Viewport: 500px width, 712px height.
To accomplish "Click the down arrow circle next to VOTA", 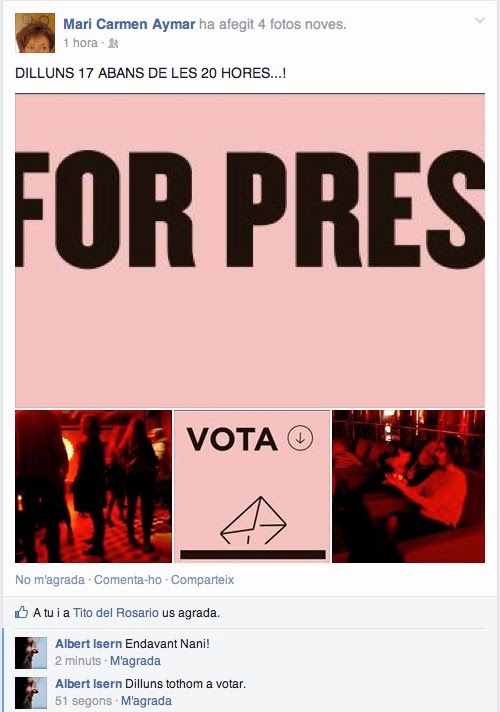I will point(300,438).
